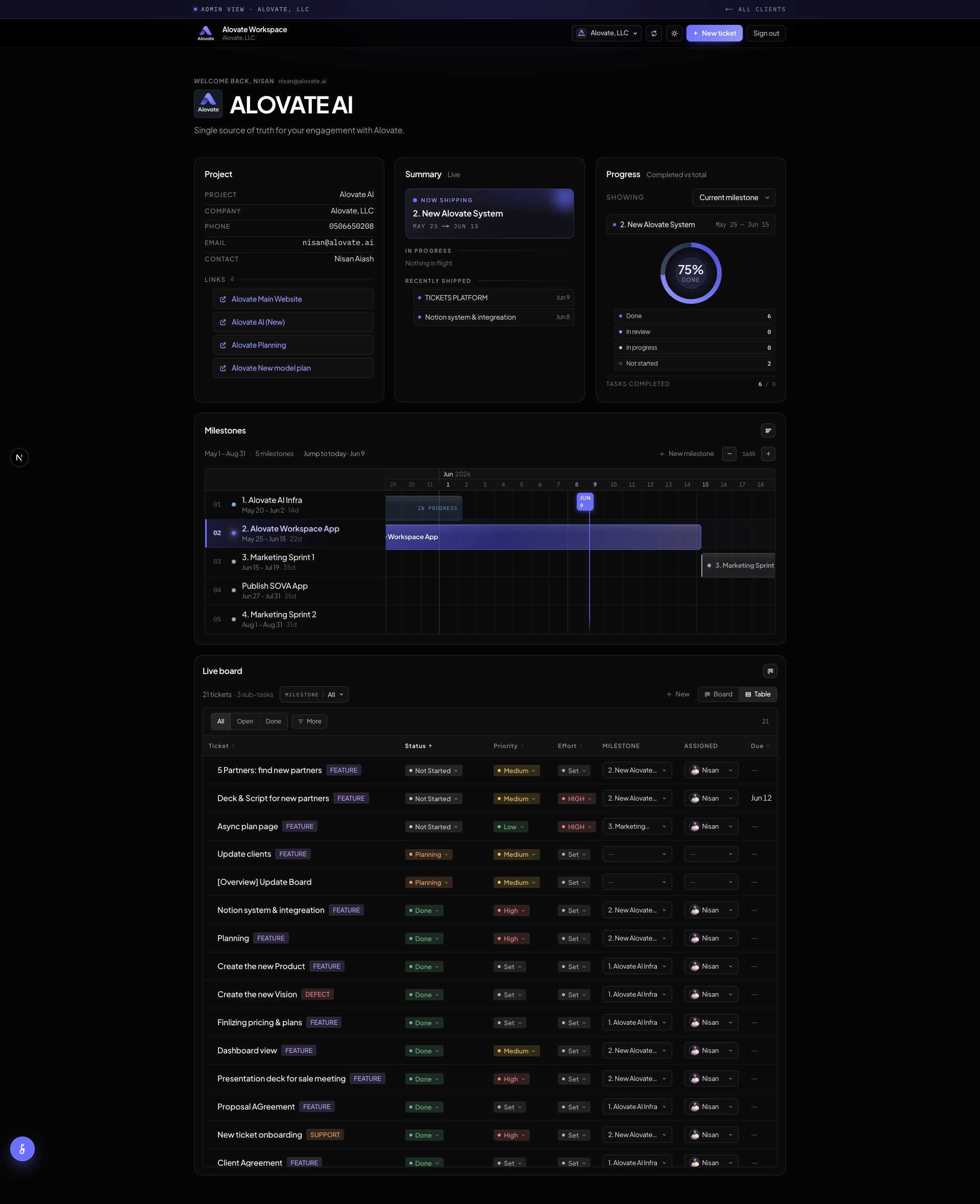Click the Live board panel icon at top right
This screenshot has height=1204, width=980.
tap(769, 670)
